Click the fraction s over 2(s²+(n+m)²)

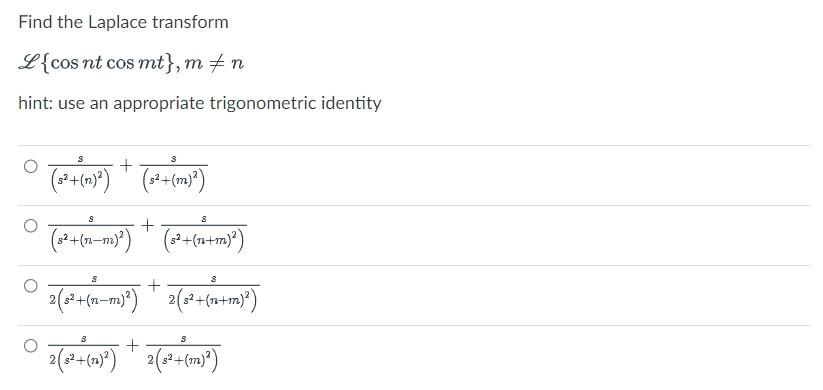tap(214, 293)
